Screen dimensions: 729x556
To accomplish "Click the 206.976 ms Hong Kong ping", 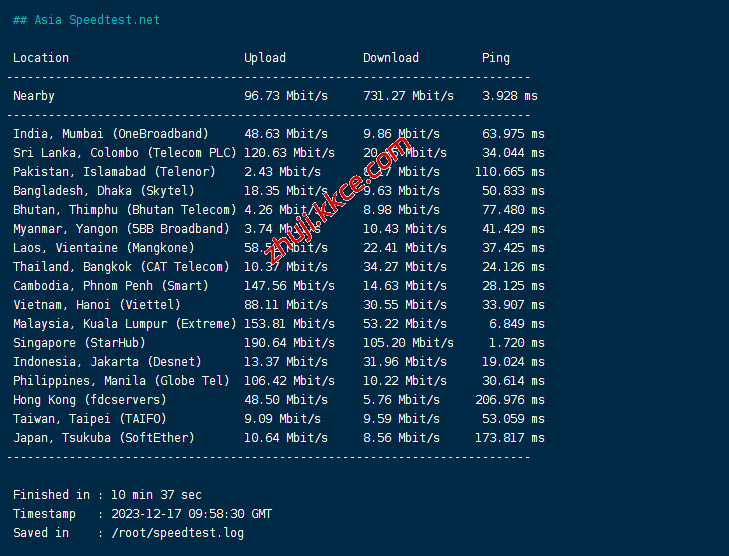I will point(513,400).
